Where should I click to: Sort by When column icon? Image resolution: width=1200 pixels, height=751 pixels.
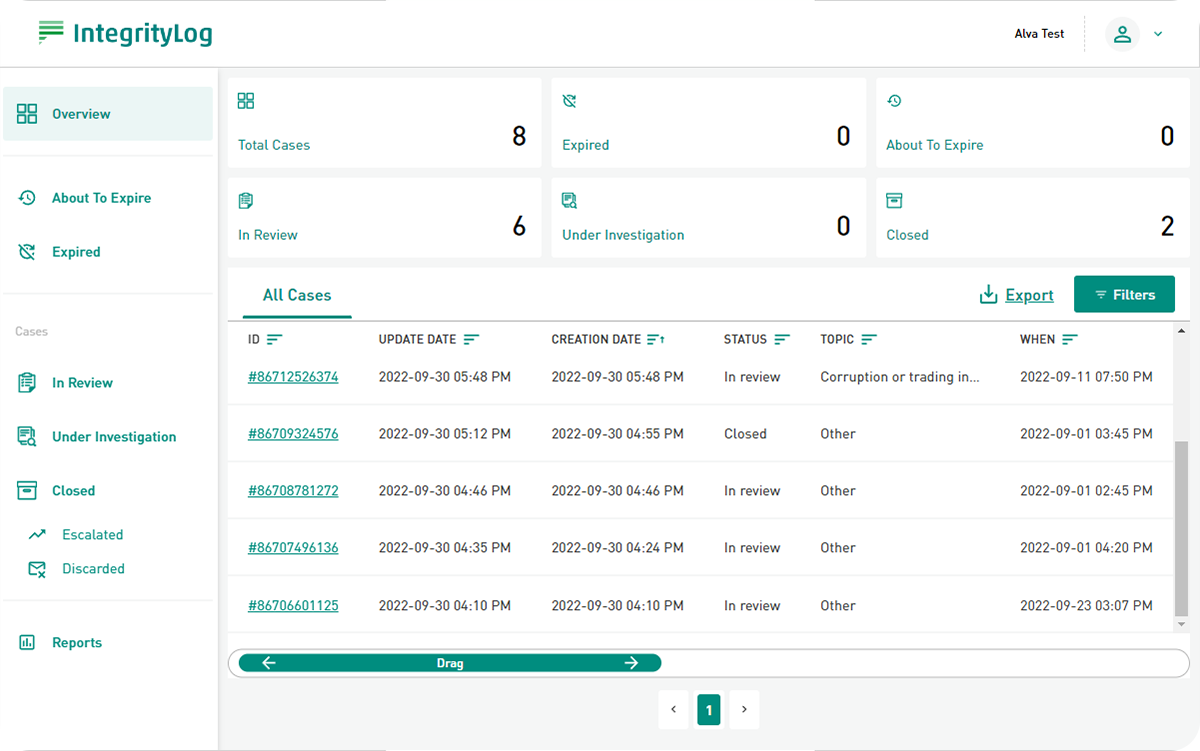tap(1070, 340)
